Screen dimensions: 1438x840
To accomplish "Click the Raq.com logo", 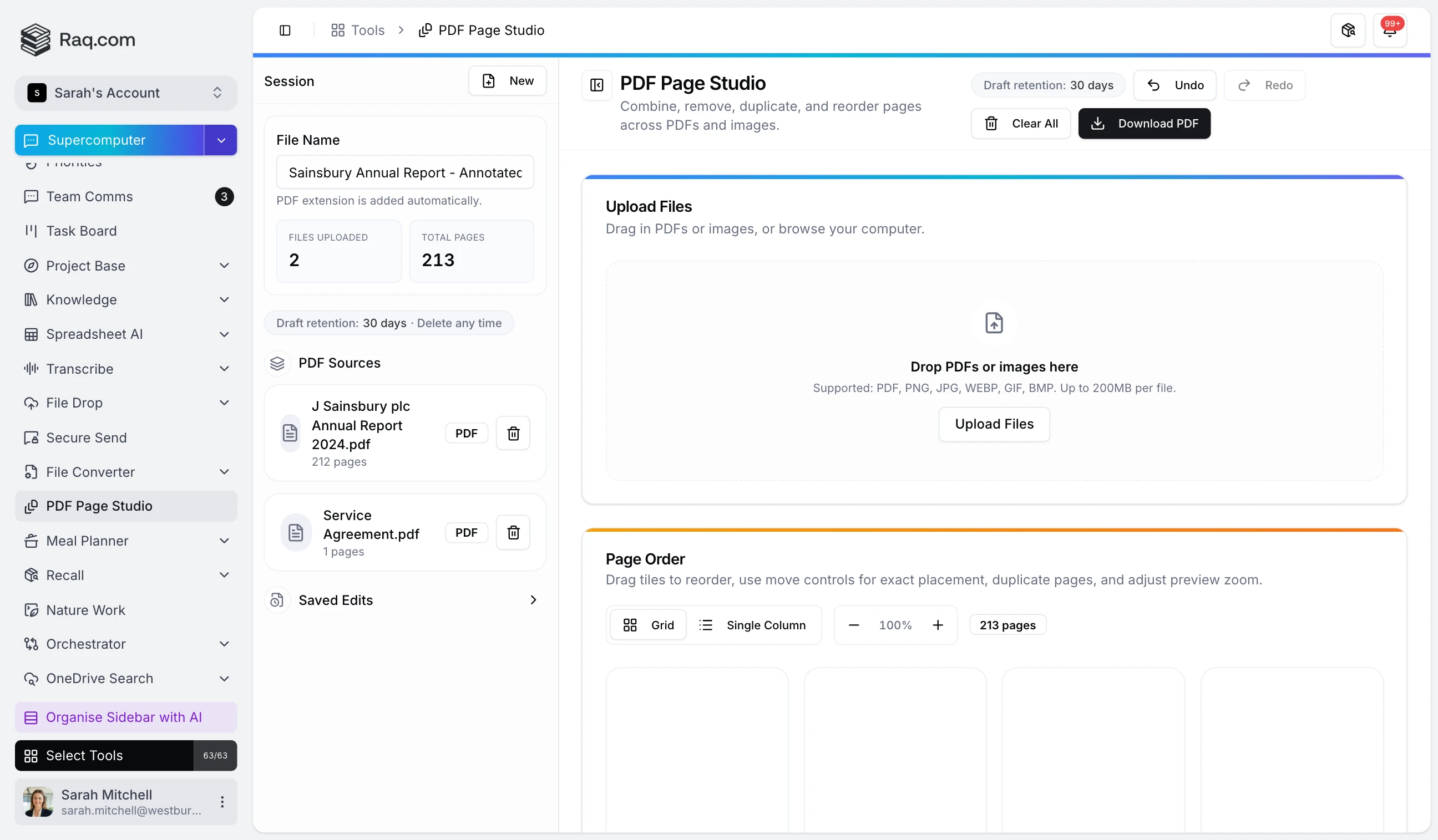I will coord(78,39).
